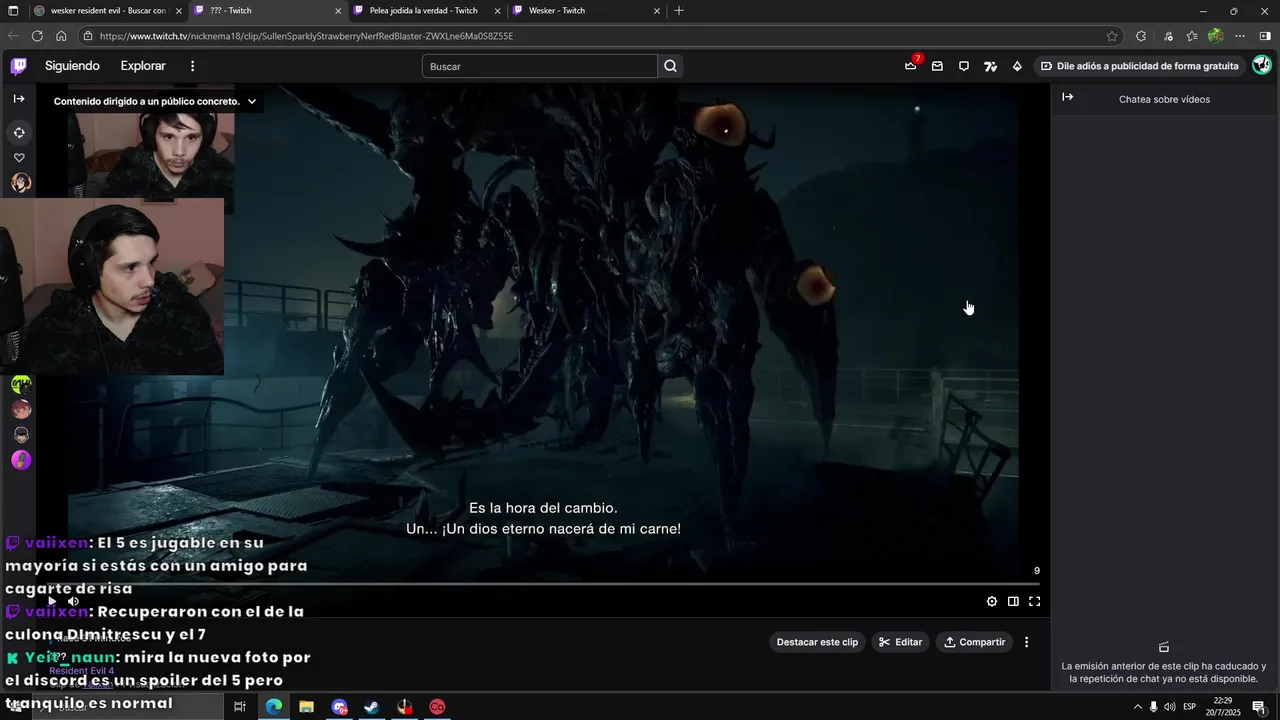The height and width of the screenshot is (720, 1280).
Task: Open Discord on the taskbar
Action: tap(339, 707)
